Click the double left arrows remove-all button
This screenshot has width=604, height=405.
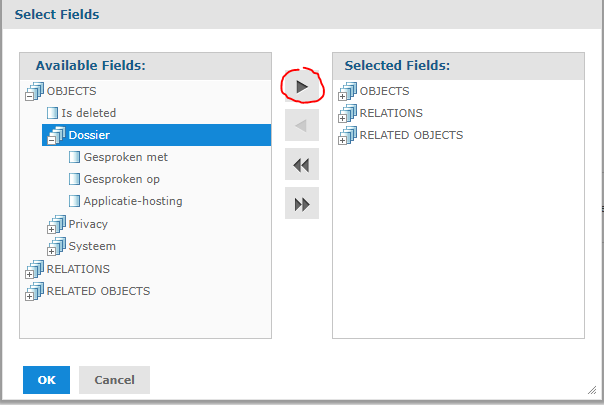pyautogui.click(x=302, y=164)
